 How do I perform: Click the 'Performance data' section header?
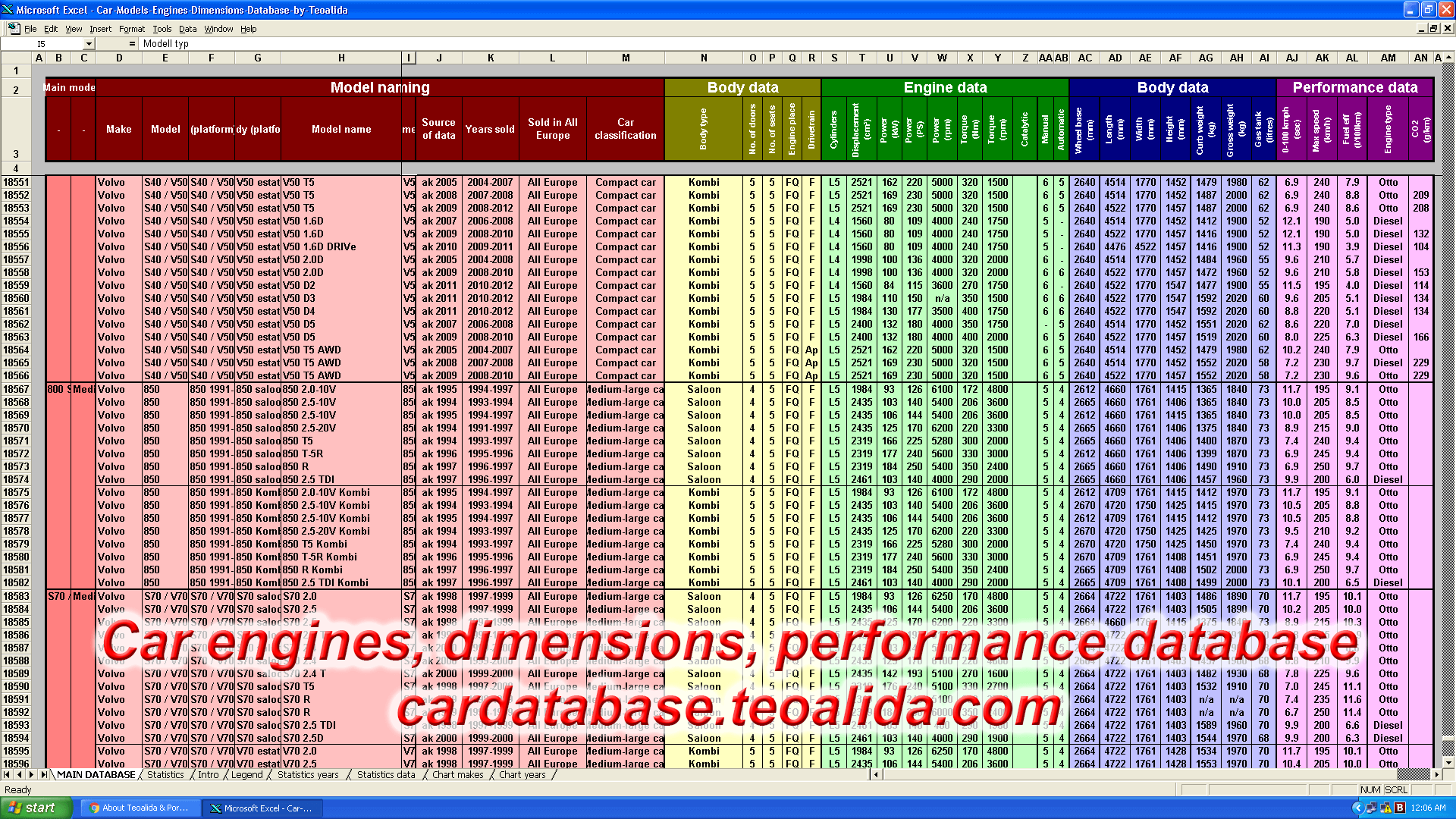(x=1355, y=88)
